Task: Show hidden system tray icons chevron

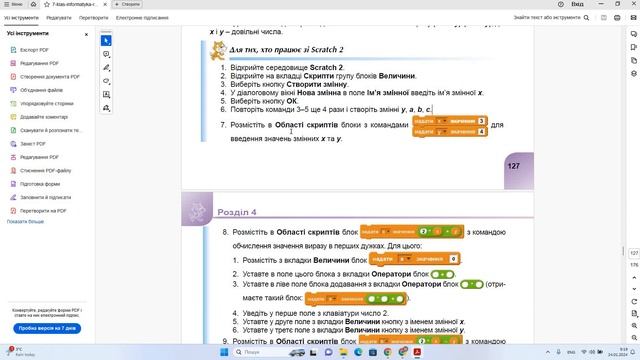Action: pos(548,352)
